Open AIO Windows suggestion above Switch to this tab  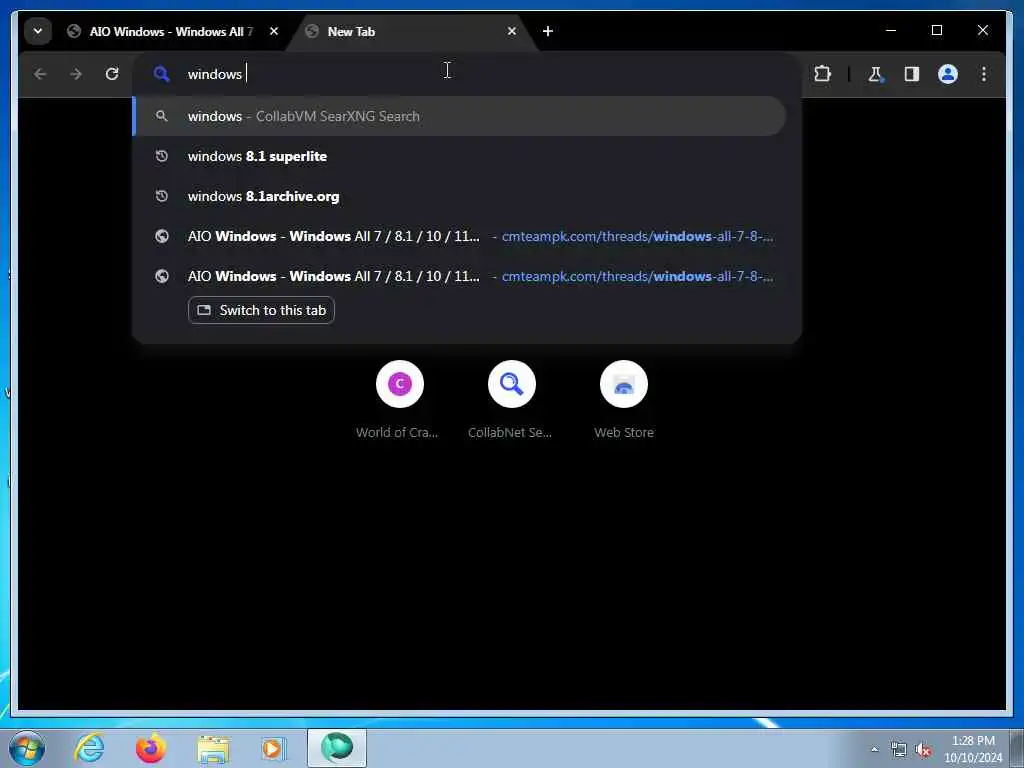[460, 276]
